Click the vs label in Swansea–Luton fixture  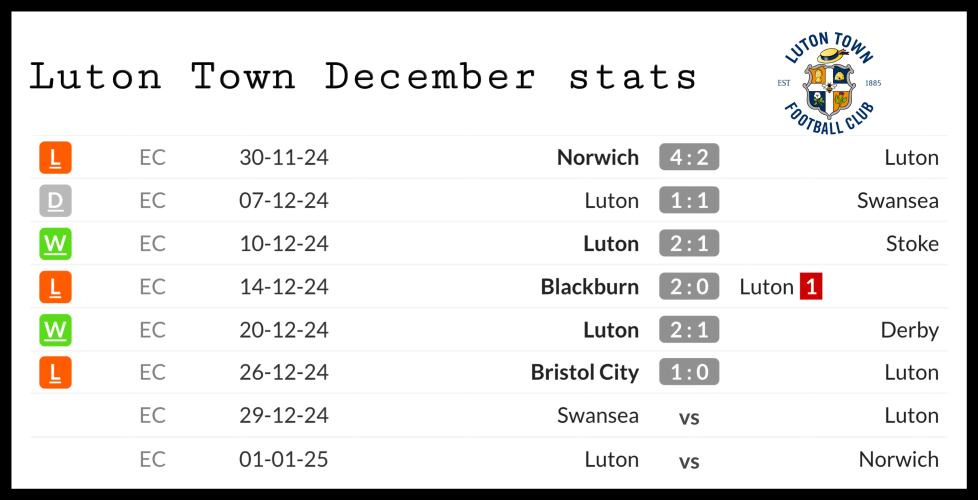pyautogui.click(x=689, y=417)
